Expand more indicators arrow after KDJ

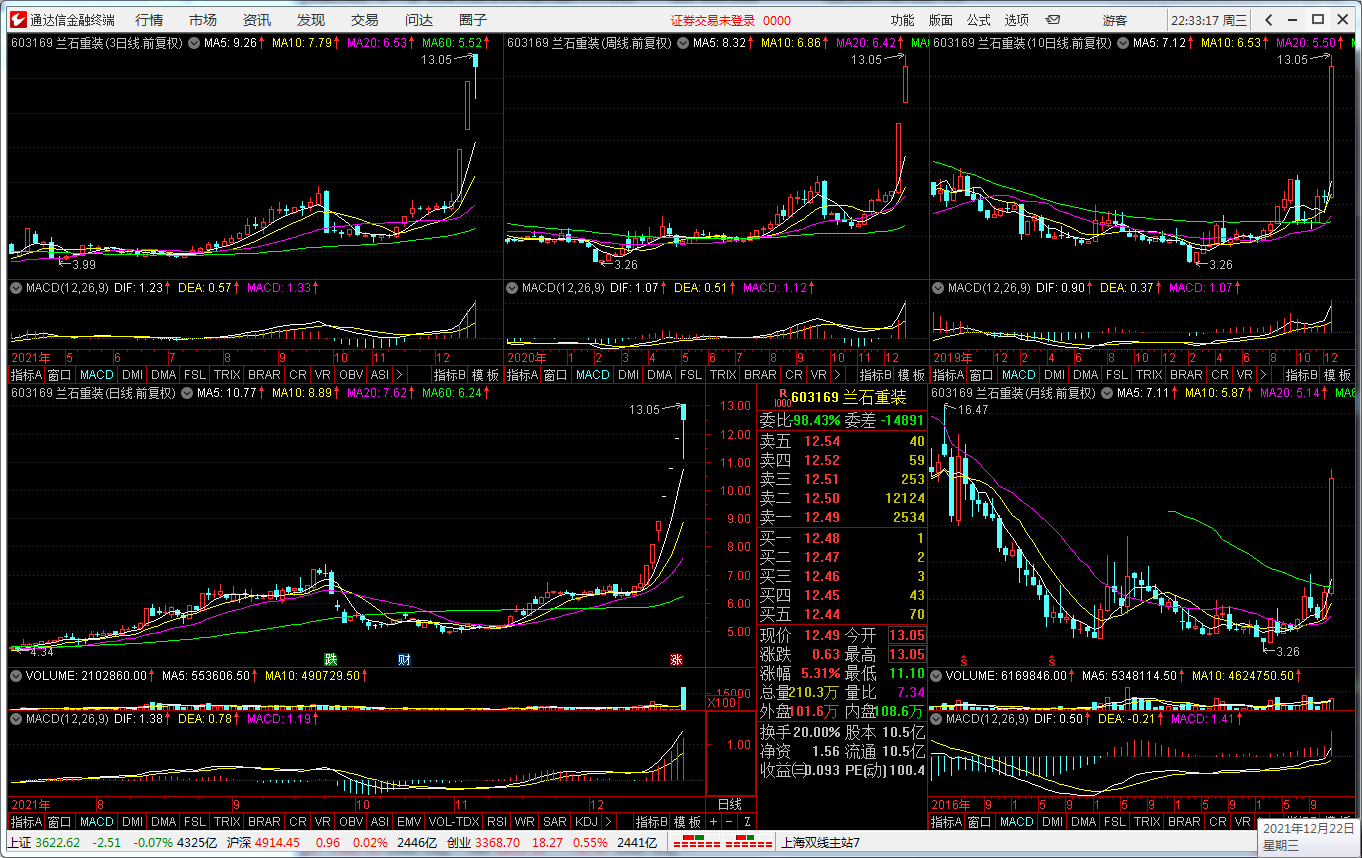[x=609, y=822]
